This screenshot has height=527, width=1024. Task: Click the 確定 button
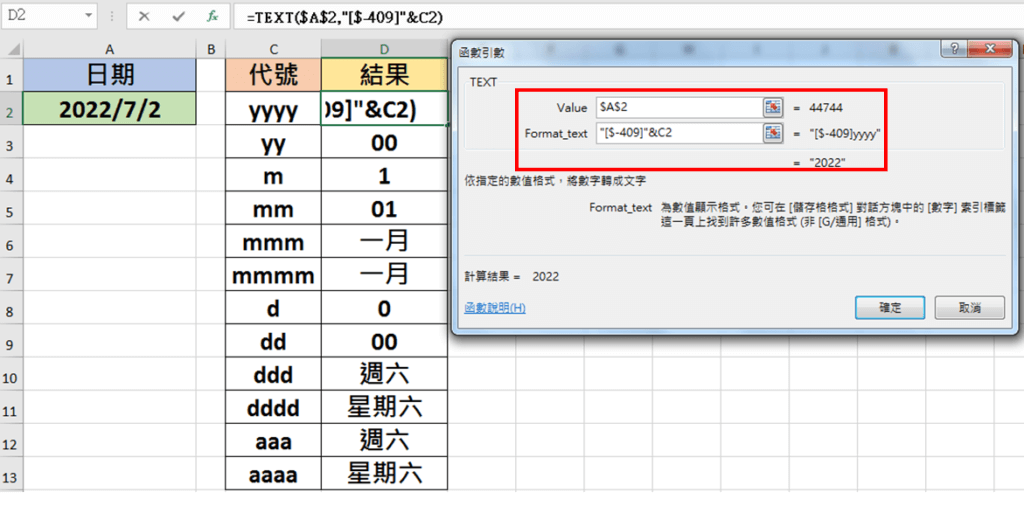coord(890,308)
